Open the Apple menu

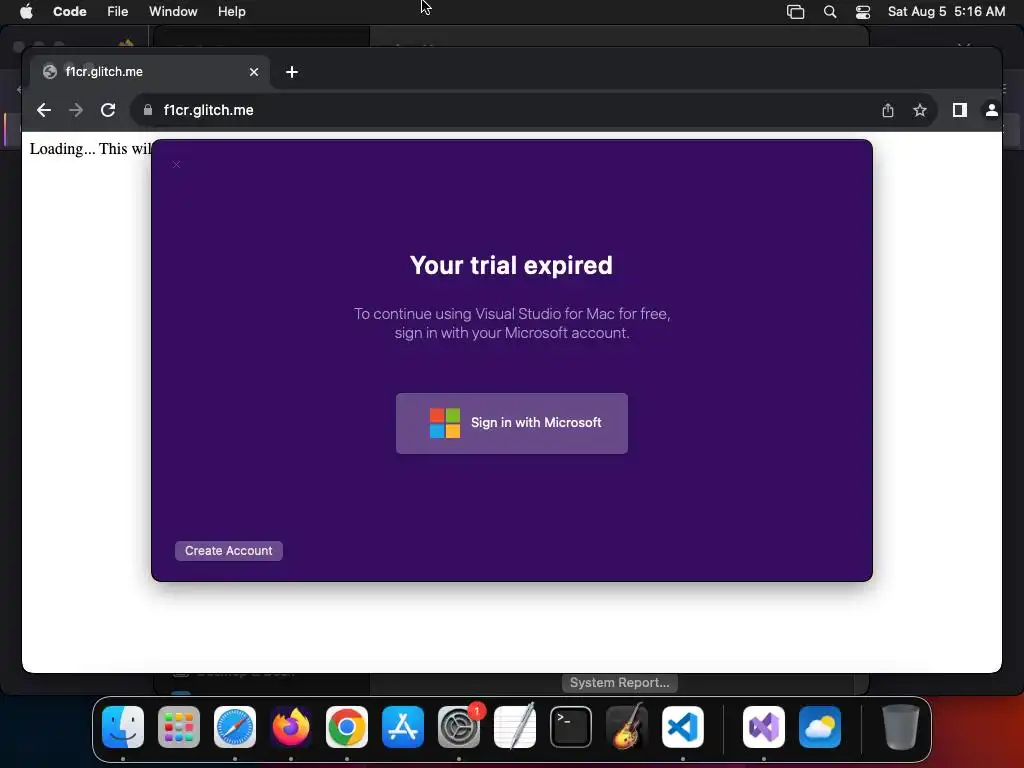pyautogui.click(x=26, y=11)
